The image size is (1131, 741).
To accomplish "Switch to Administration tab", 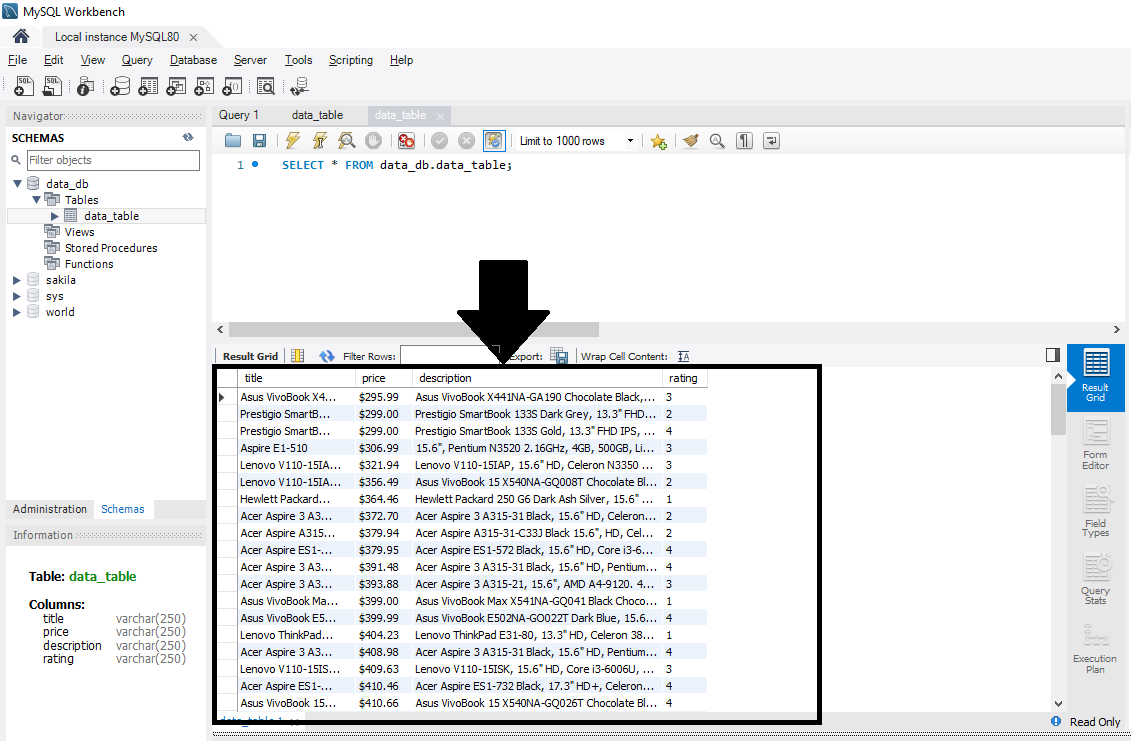I will (50, 509).
